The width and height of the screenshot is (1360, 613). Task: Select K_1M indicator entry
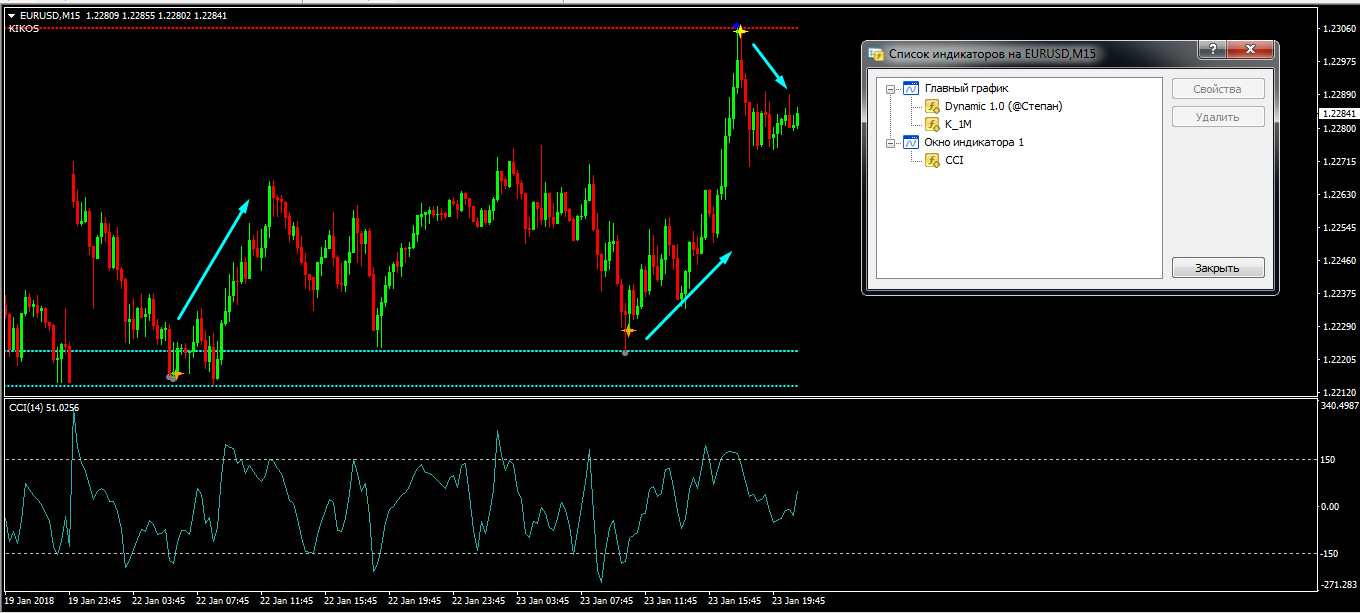point(958,124)
